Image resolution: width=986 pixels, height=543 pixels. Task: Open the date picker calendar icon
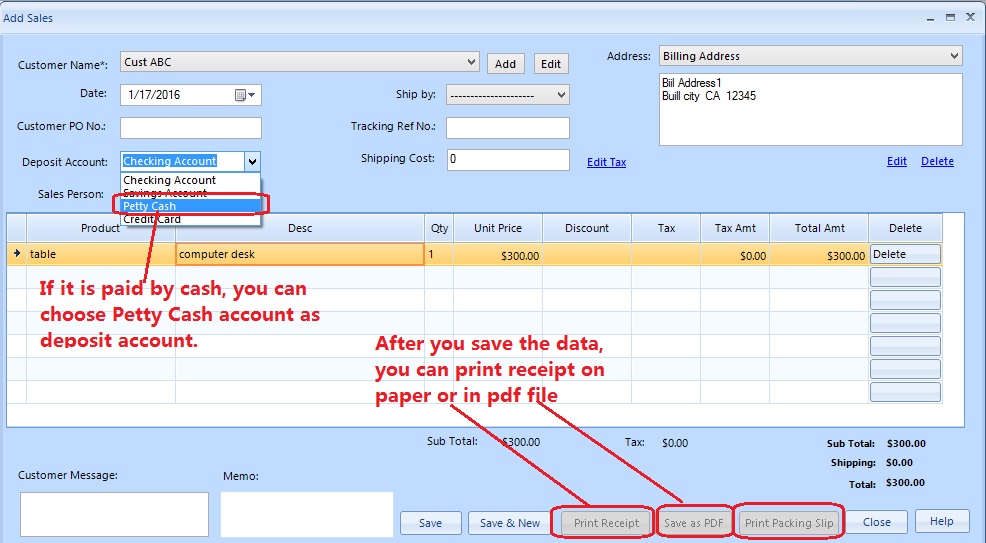pos(241,95)
